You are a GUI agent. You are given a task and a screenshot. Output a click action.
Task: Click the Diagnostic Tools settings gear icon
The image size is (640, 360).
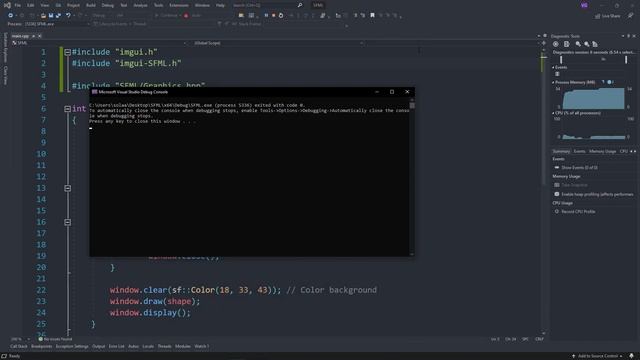(556, 44)
